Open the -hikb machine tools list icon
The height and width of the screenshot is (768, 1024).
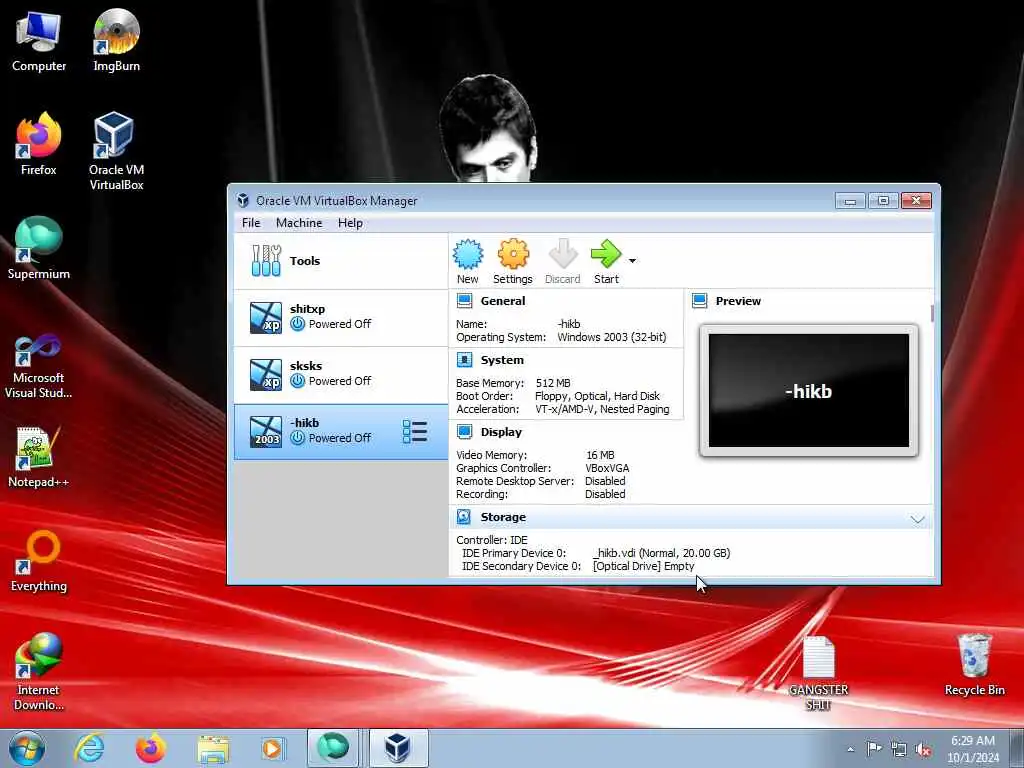click(415, 432)
